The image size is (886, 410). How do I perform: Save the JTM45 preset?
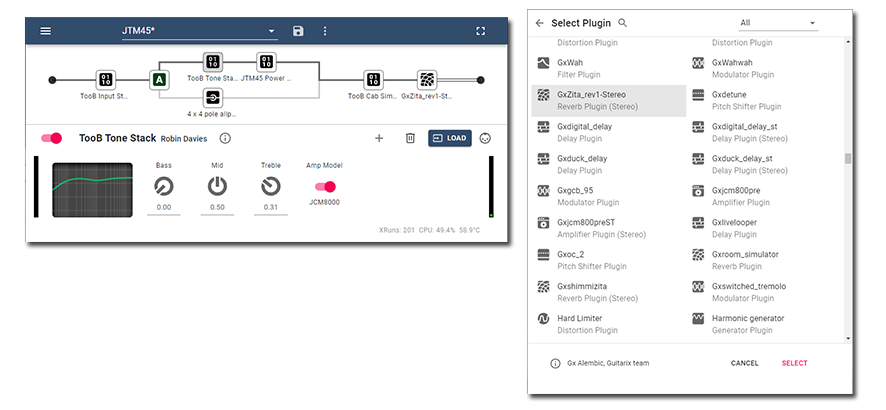coord(298,31)
